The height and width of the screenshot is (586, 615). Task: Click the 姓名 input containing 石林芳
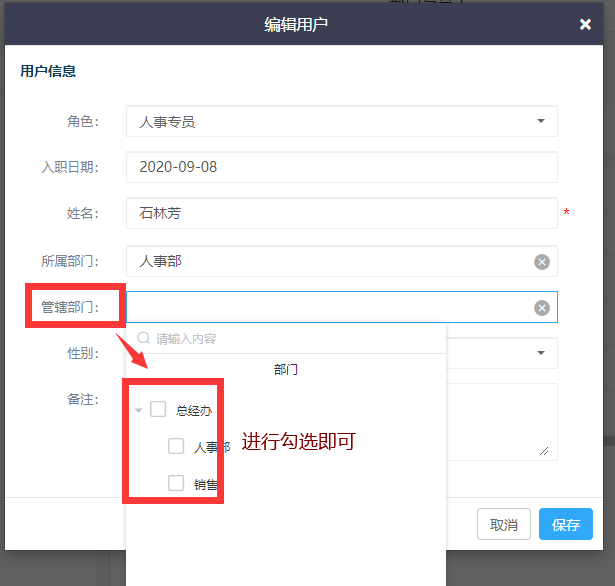[x=342, y=213]
